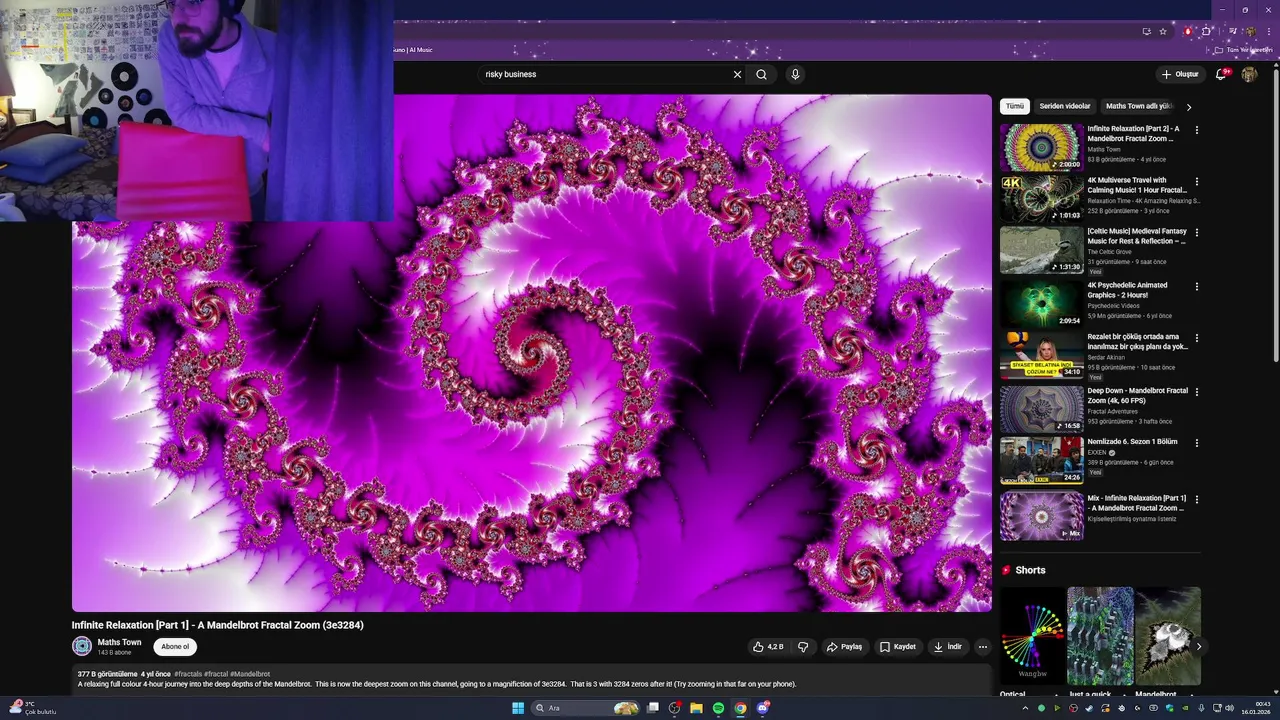1280x720 pixels.
Task: Open the Chrome extensions puzzle icon
Action: [x=1207, y=31]
